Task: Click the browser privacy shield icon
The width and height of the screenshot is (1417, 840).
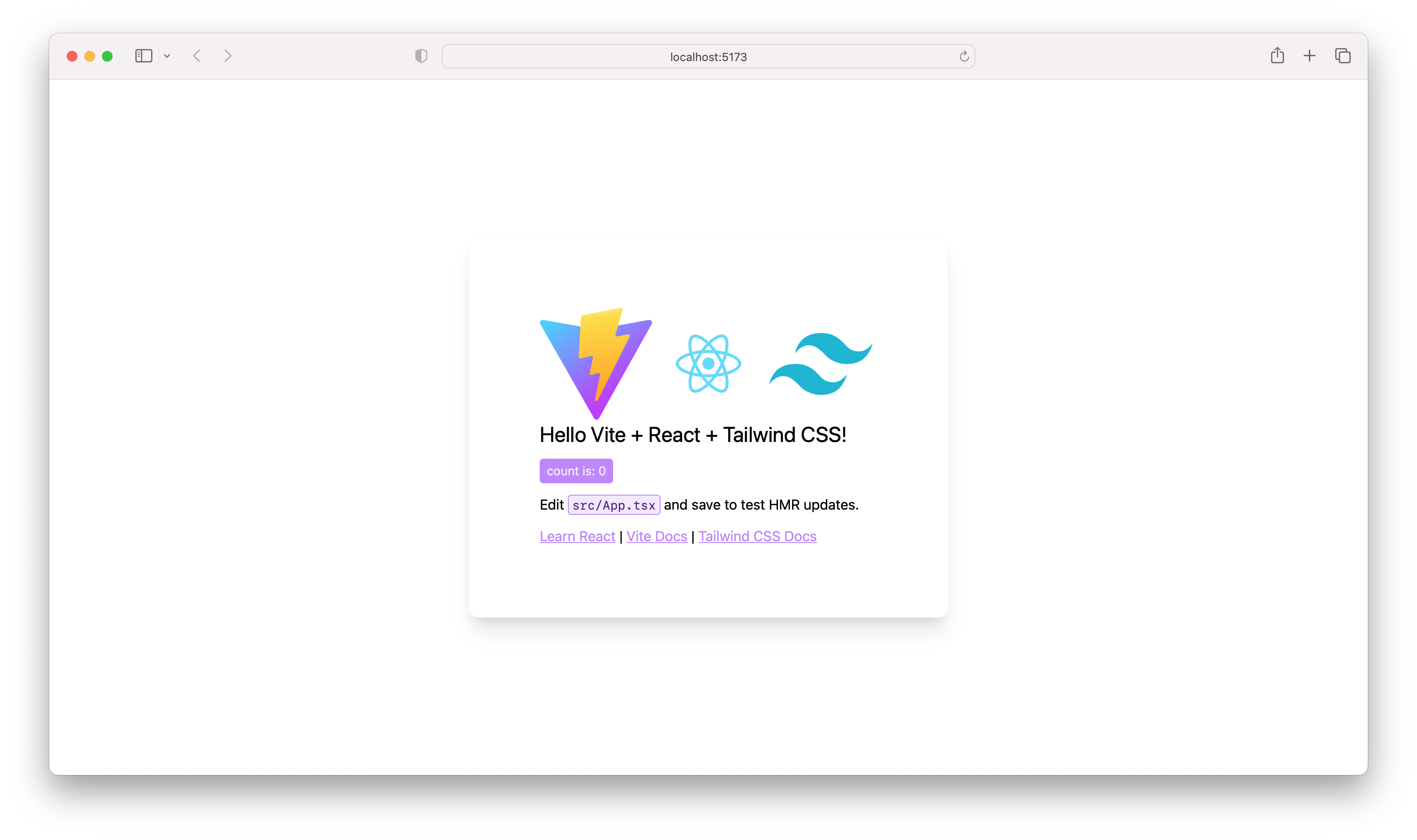Action: point(421,56)
